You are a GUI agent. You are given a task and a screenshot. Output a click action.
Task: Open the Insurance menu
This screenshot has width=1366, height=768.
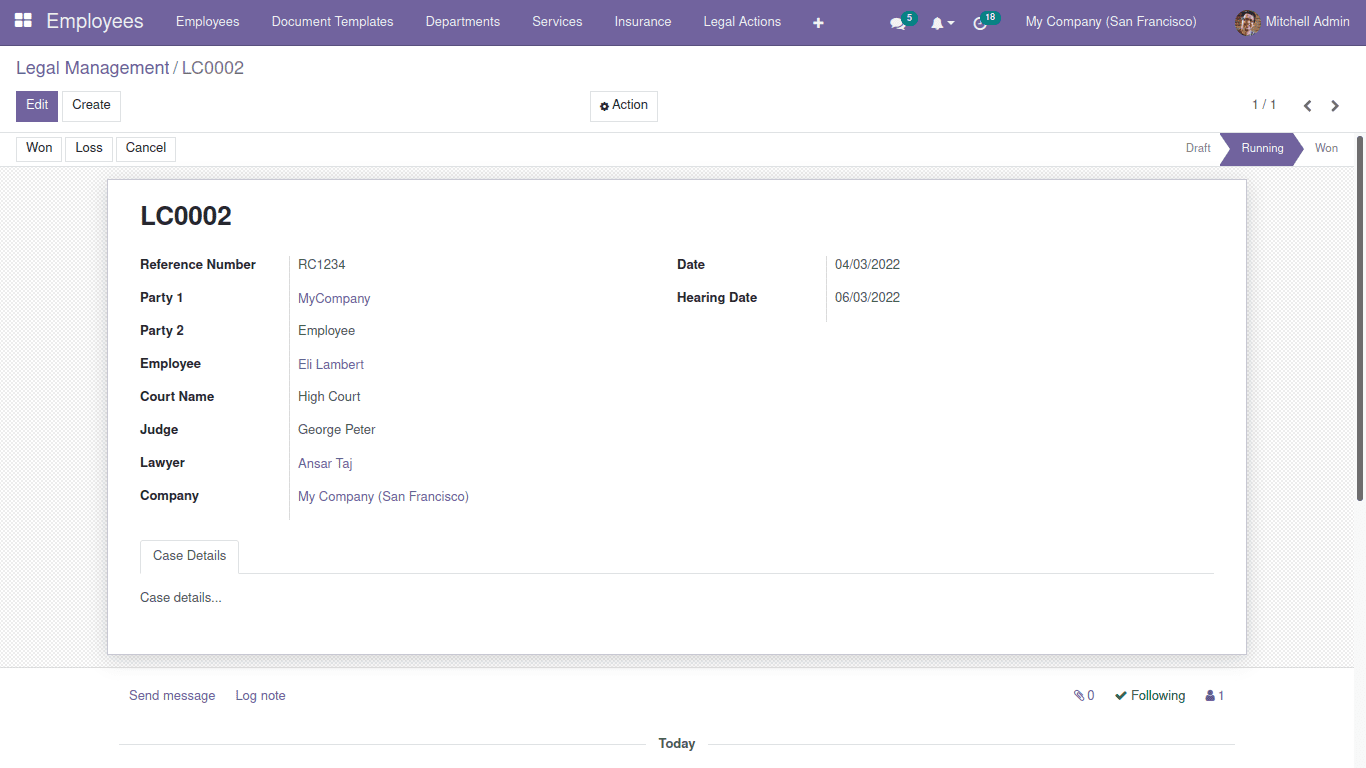pyautogui.click(x=643, y=21)
